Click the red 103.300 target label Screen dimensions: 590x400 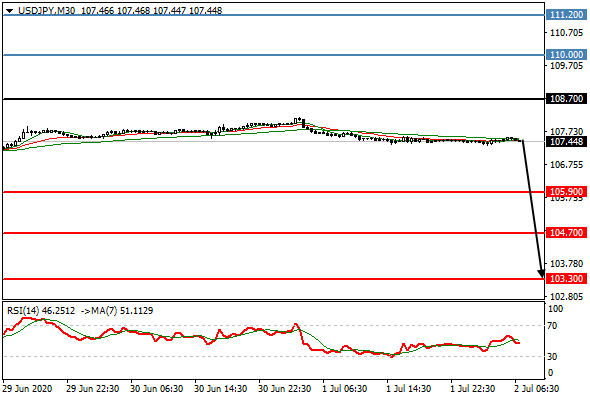point(566,279)
